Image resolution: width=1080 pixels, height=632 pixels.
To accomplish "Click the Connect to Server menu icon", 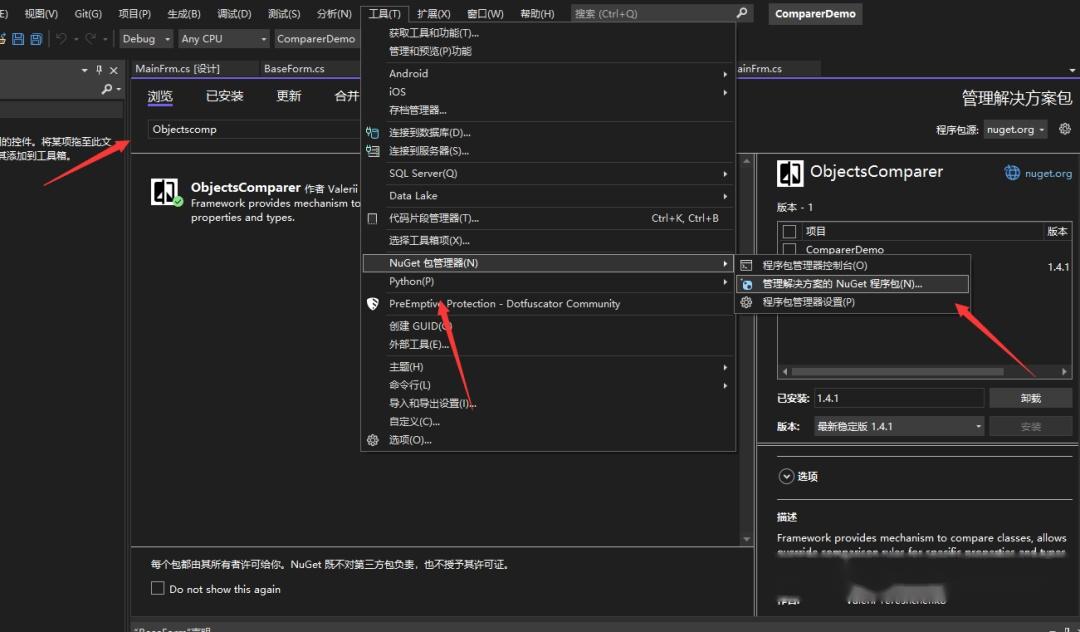I will tap(373, 151).
